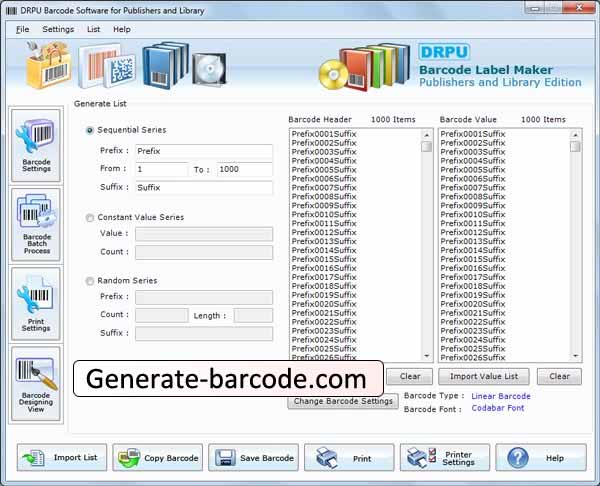Open the List menu
Viewport: 600px width, 486px height.
coord(93,29)
